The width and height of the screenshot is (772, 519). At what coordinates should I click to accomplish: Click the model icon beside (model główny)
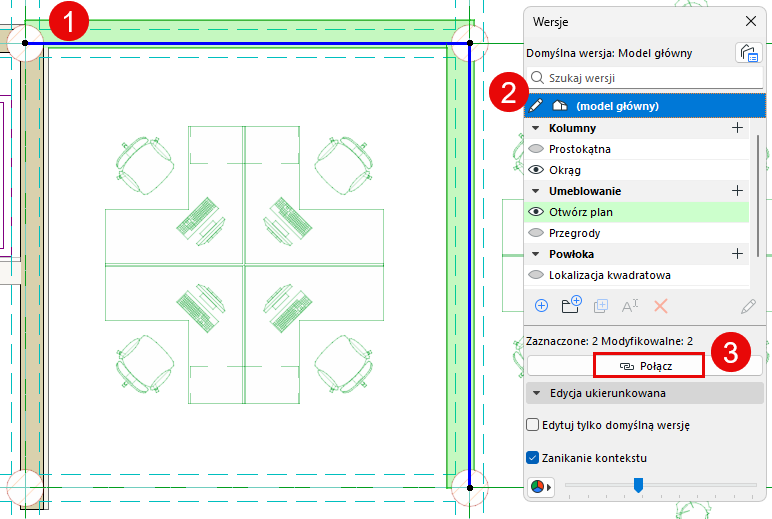(x=560, y=105)
